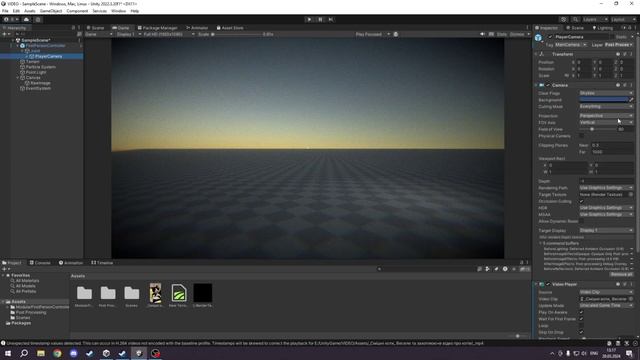Screen dimensions: 640x360
Task: Open the Layout dropdown in top toolbar
Action: pos(623,19)
